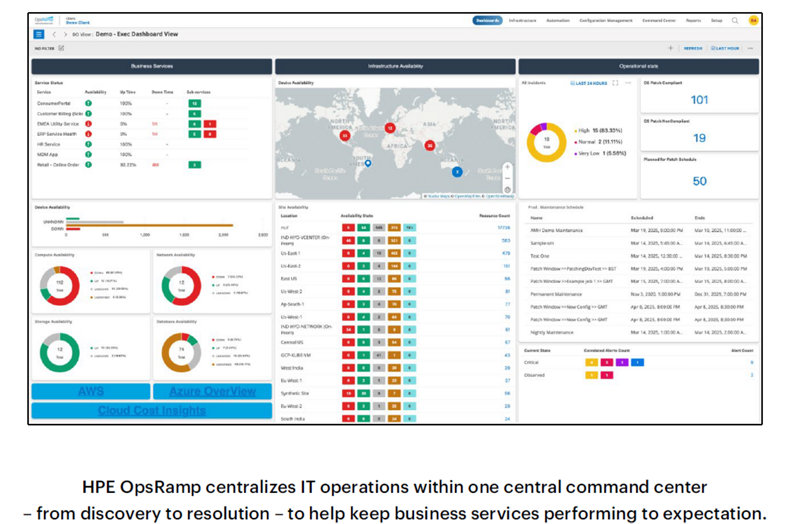Open the Command Center menu
This screenshot has width=800, height=524.
[659, 20]
